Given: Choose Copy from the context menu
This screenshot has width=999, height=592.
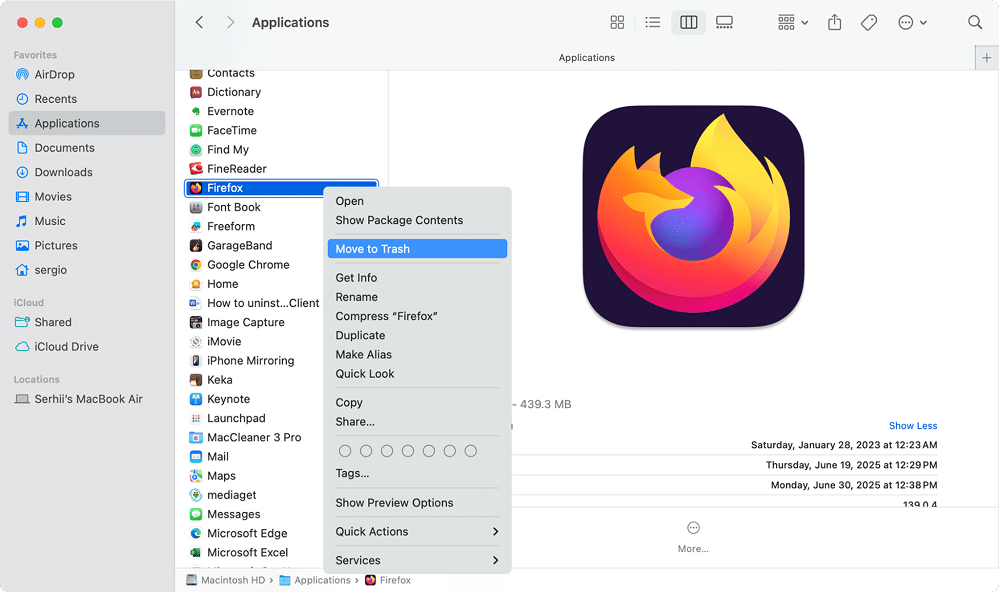Looking at the screenshot, I should [417, 403].
